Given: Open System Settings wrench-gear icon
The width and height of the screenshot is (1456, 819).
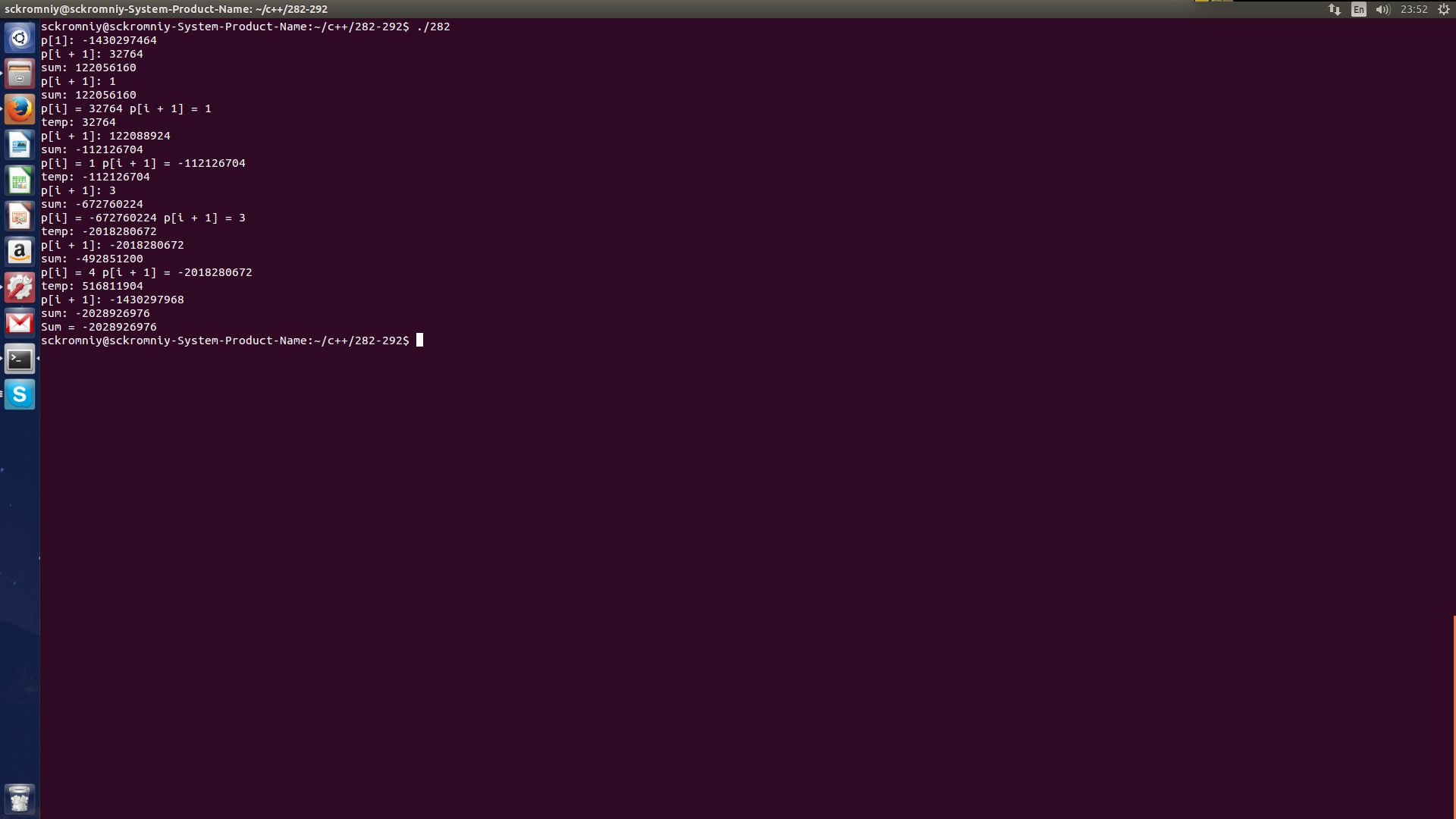Looking at the screenshot, I should [20, 287].
